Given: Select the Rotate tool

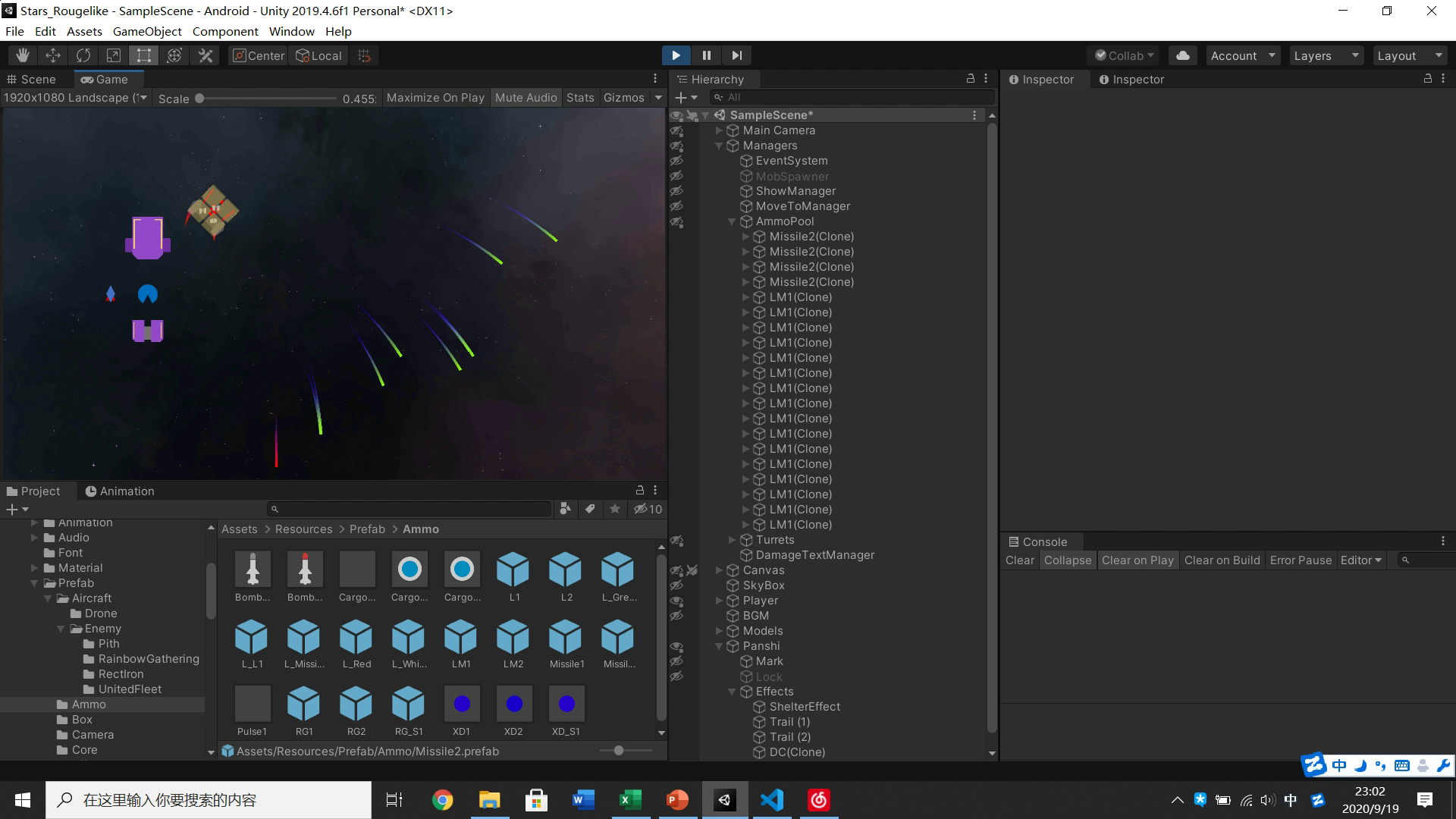Looking at the screenshot, I should (x=83, y=55).
